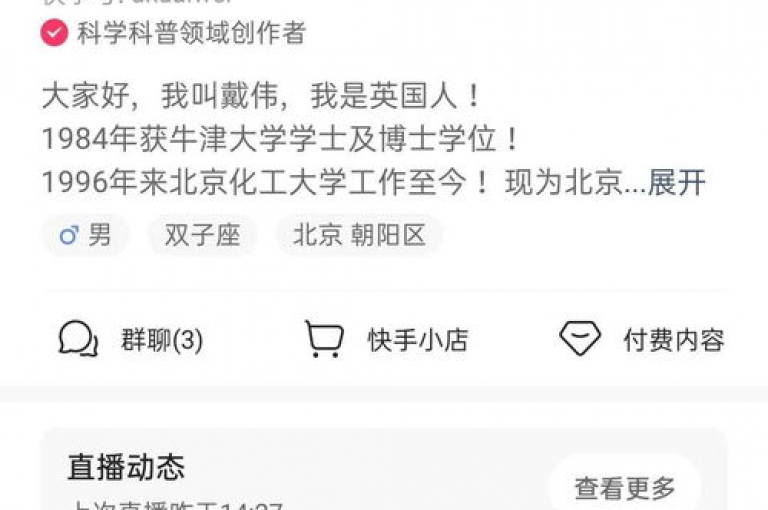Tap the male gender symbol icon
The height and width of the screenshot is (510, 768).
pyautogui.click(x=69, y=235)
